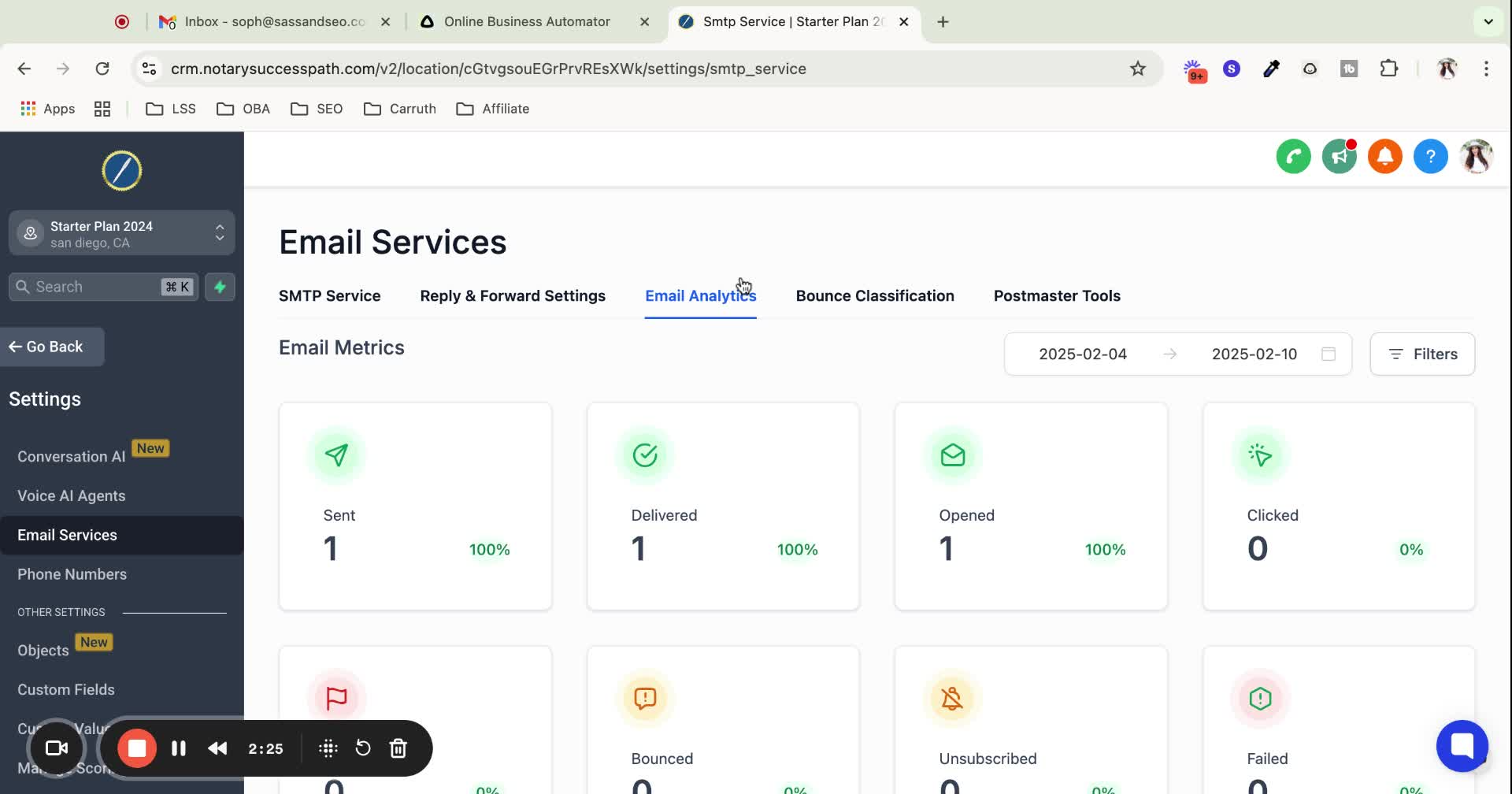This screenshot has height=794, width=1512.
Task: Open the blue chat widget bubble
Action: (1462, 745)
